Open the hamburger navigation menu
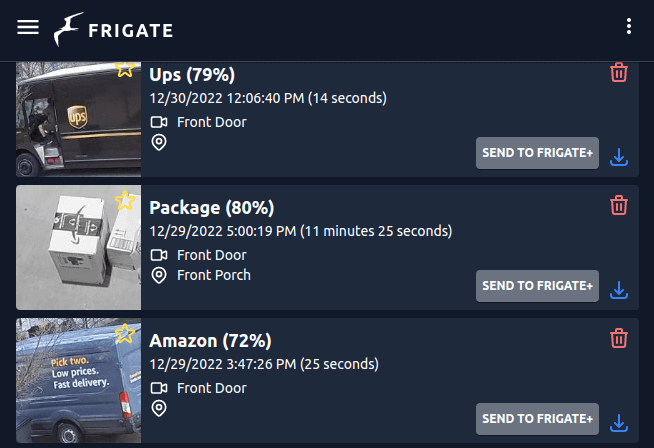 click(28, 27)
